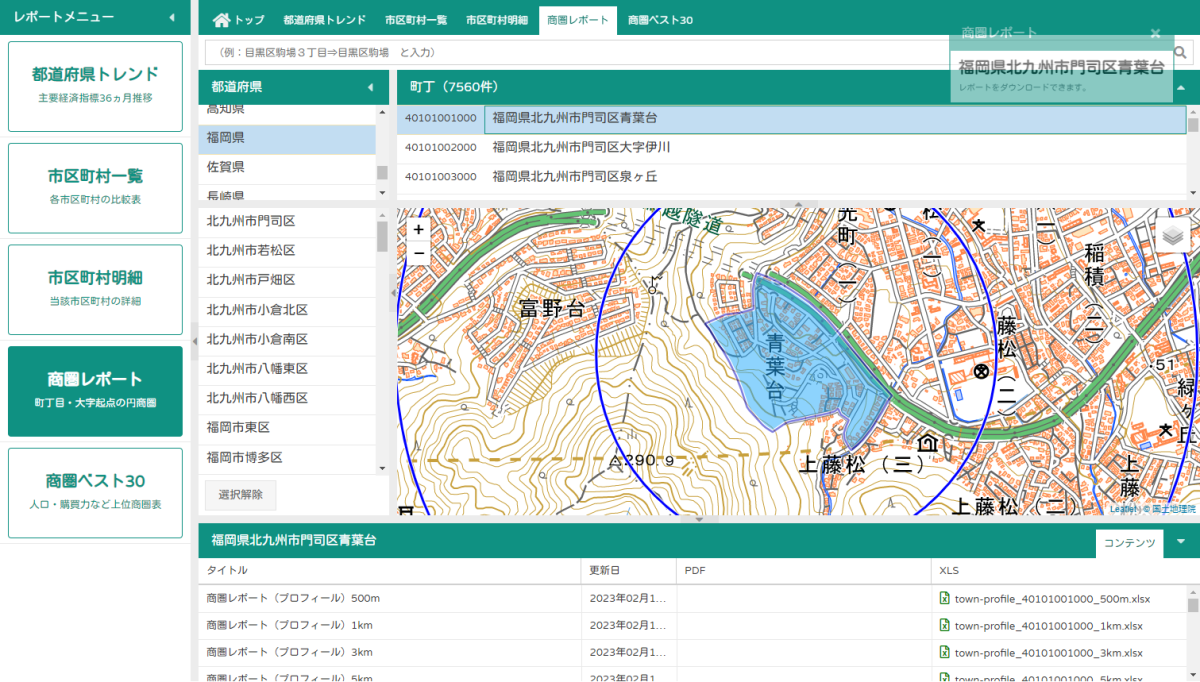Image resolution: width=1200 pixels, height=682 pixels.
Task: Open the dropdown arrow next to コンテンツ
Action: [1181, 542]
